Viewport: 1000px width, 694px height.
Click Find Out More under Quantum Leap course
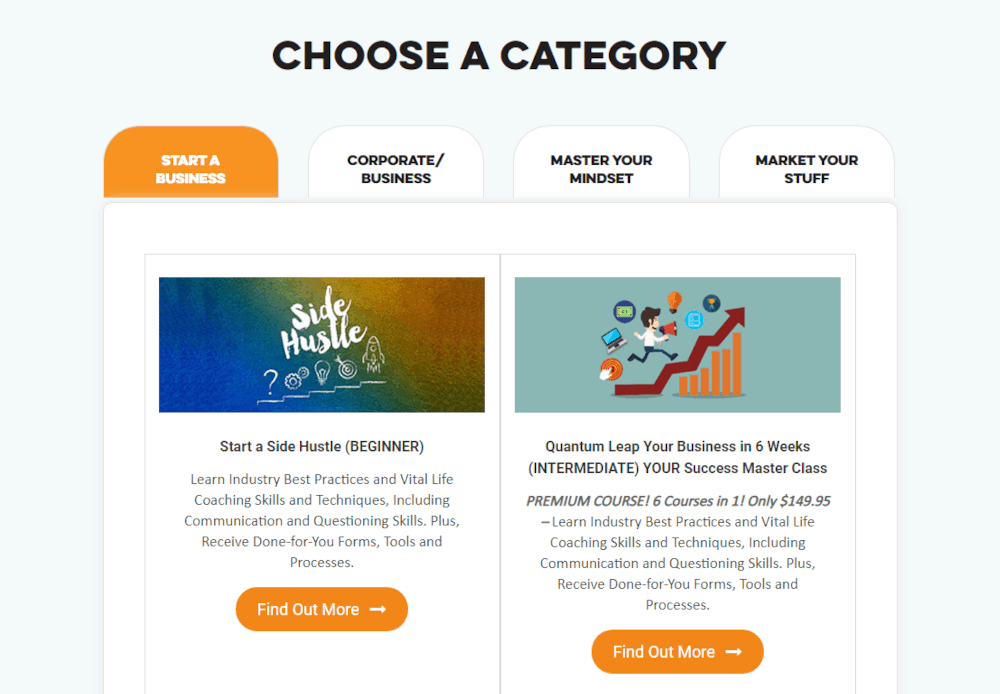(677, 652)
